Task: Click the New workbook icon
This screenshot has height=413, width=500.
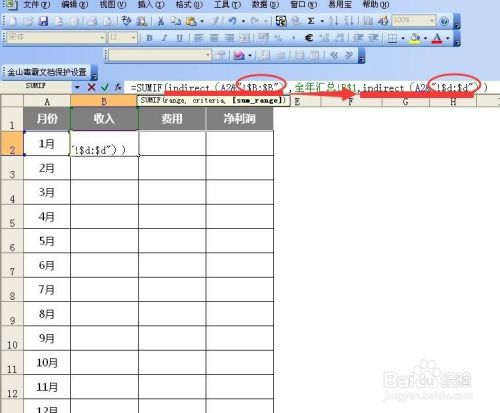Action: pos(12,21)
